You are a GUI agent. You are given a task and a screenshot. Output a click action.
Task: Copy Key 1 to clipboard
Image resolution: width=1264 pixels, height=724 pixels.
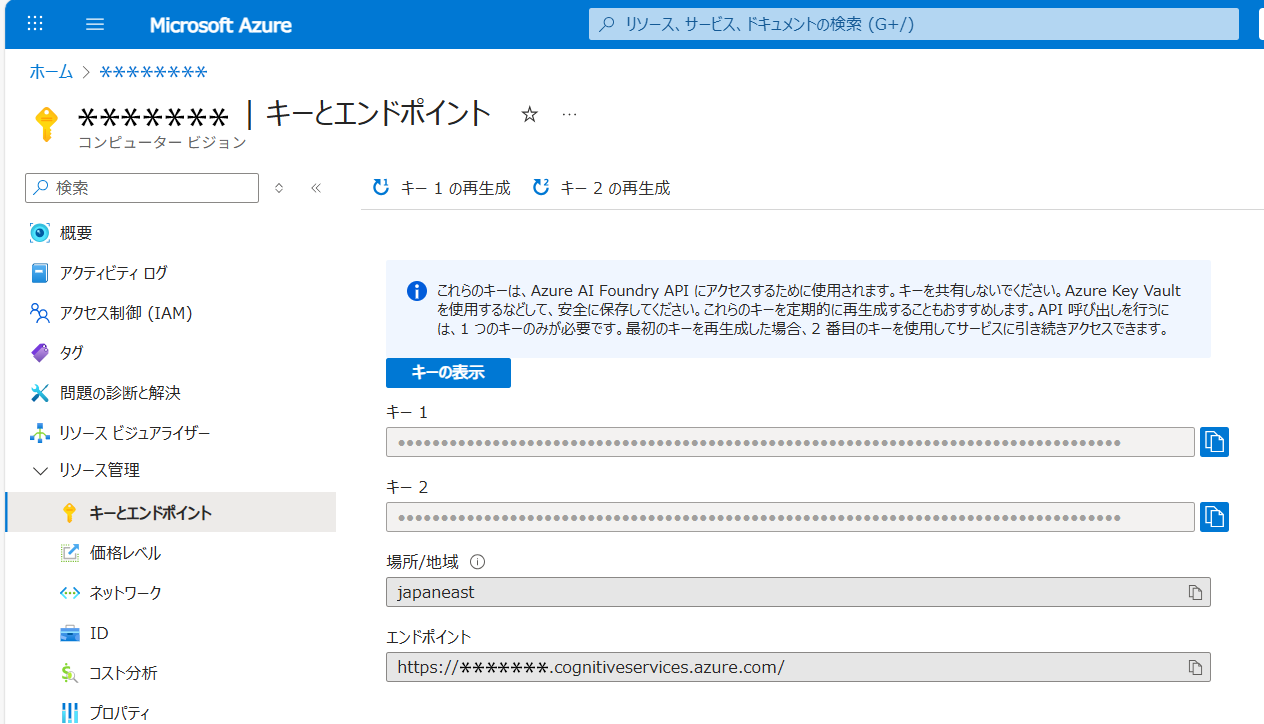1214,442
